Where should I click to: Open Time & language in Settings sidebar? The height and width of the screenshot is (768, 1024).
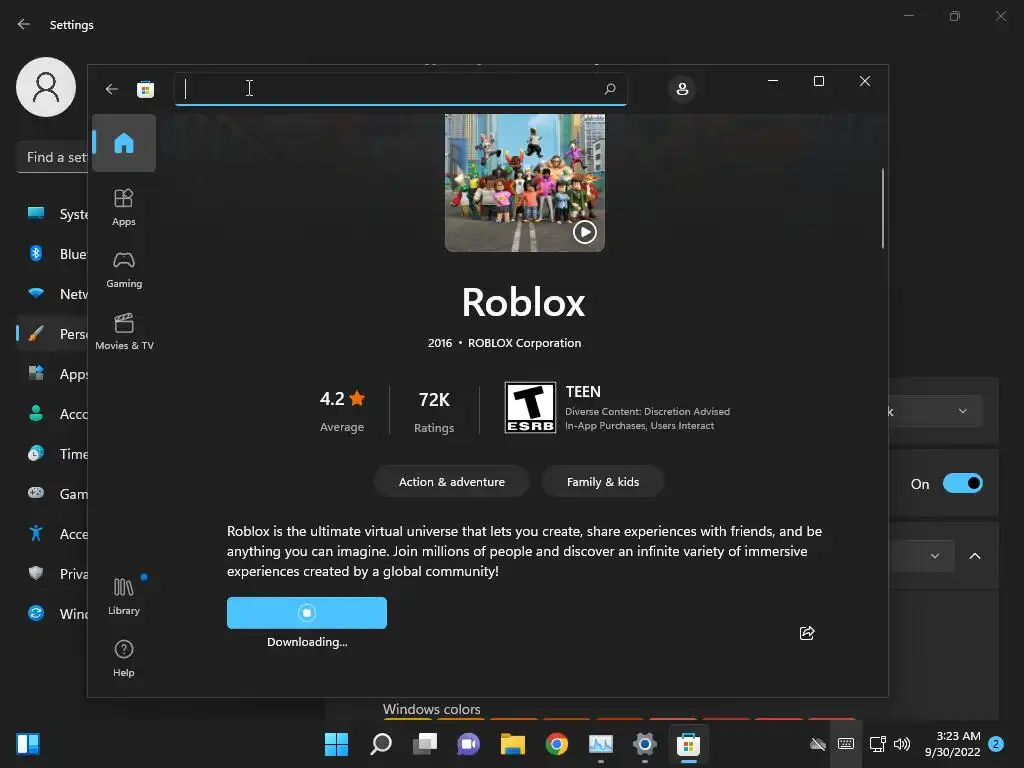coord(52,453)
